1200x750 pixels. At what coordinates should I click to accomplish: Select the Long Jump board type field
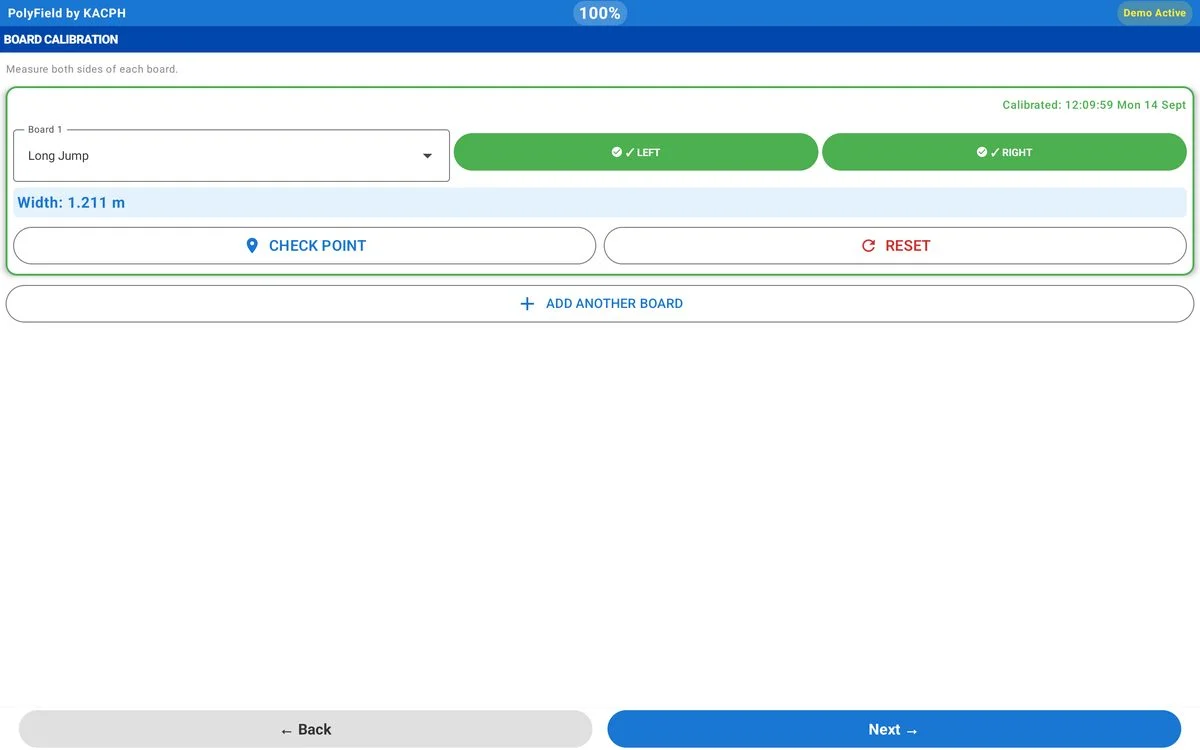coord(231,156)
